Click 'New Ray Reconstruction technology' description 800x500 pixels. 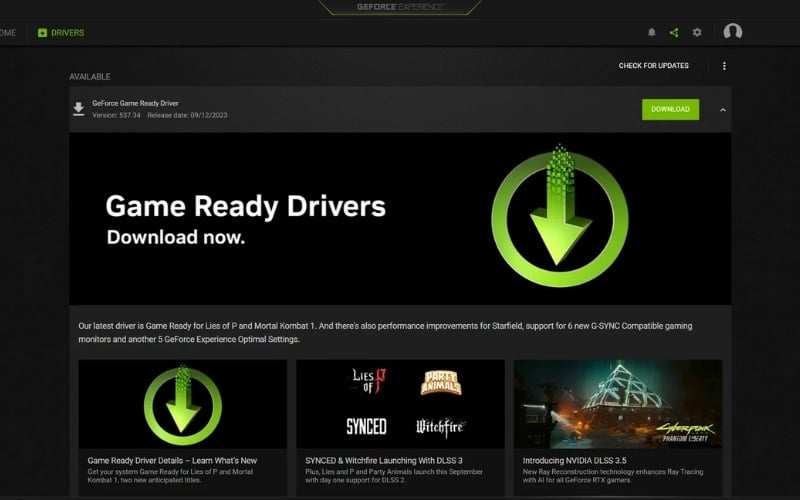[613, 476]
